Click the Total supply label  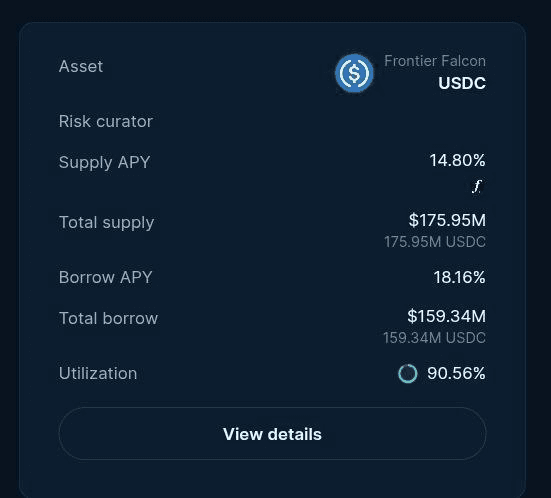click(106, 223)
